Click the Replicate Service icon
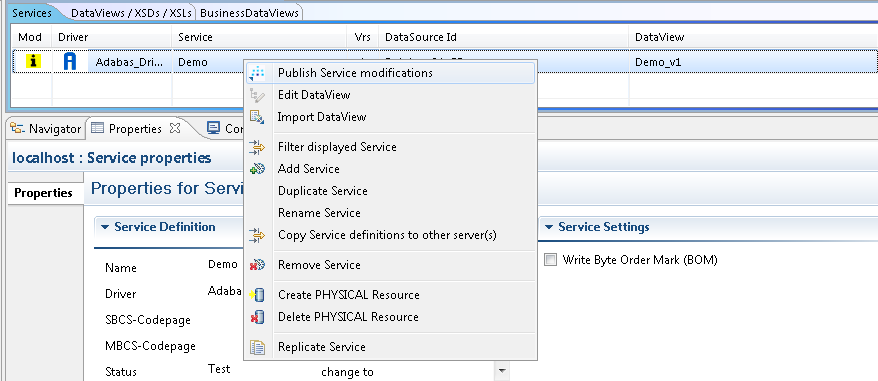878x381 pixels. click(x=257, y=347)
